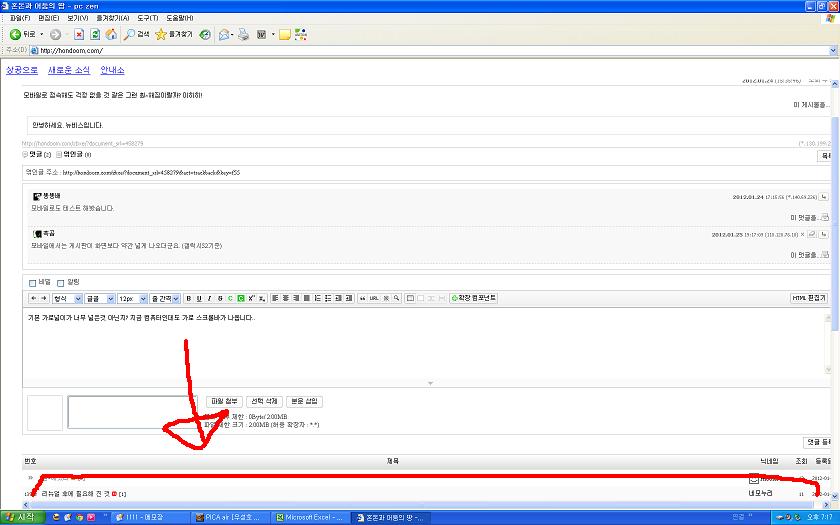Apply subscript in comment editor
This screenshot has height=525, width=840.
point(262,298)
